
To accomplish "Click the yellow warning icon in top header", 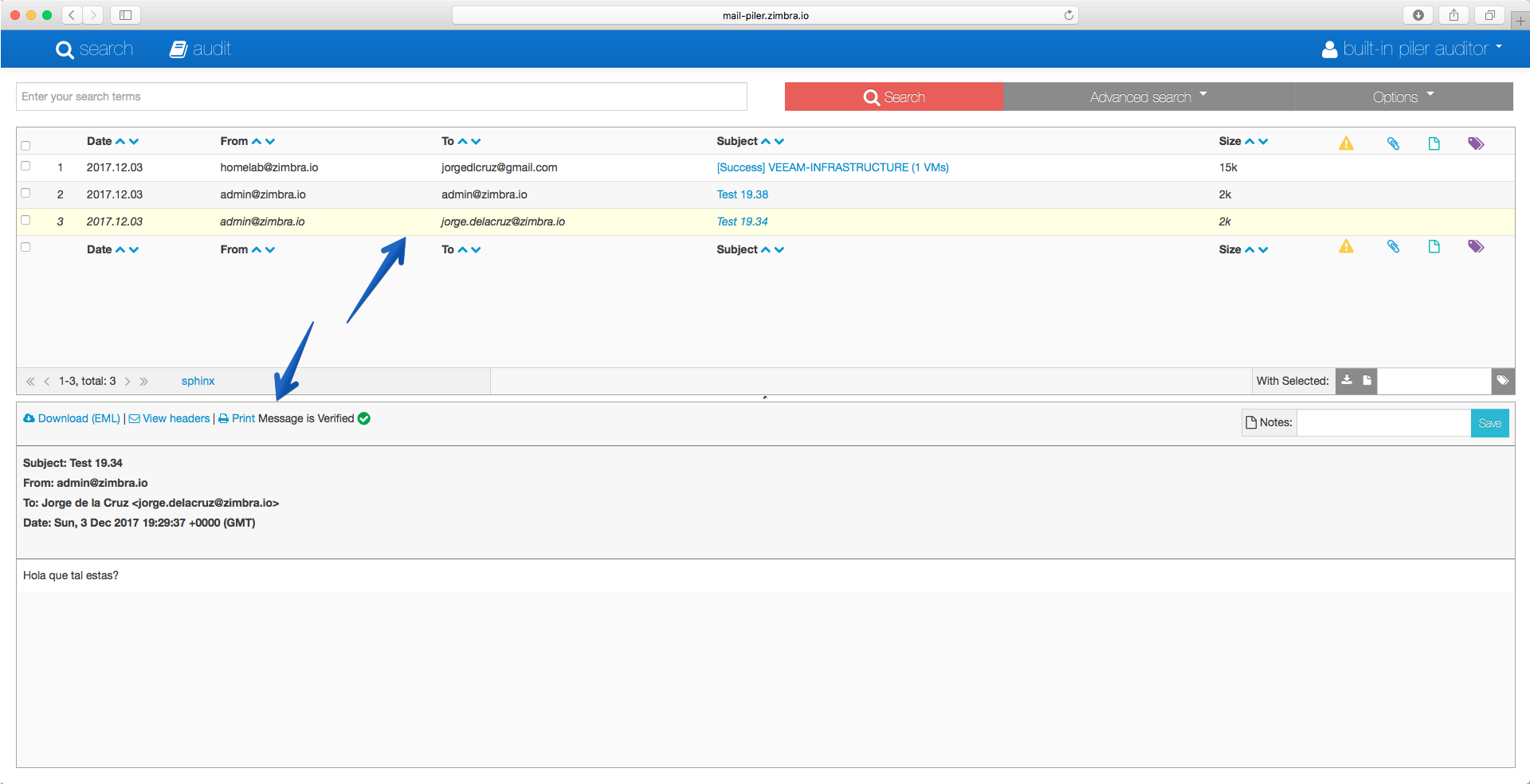I will coord(1346,143).
